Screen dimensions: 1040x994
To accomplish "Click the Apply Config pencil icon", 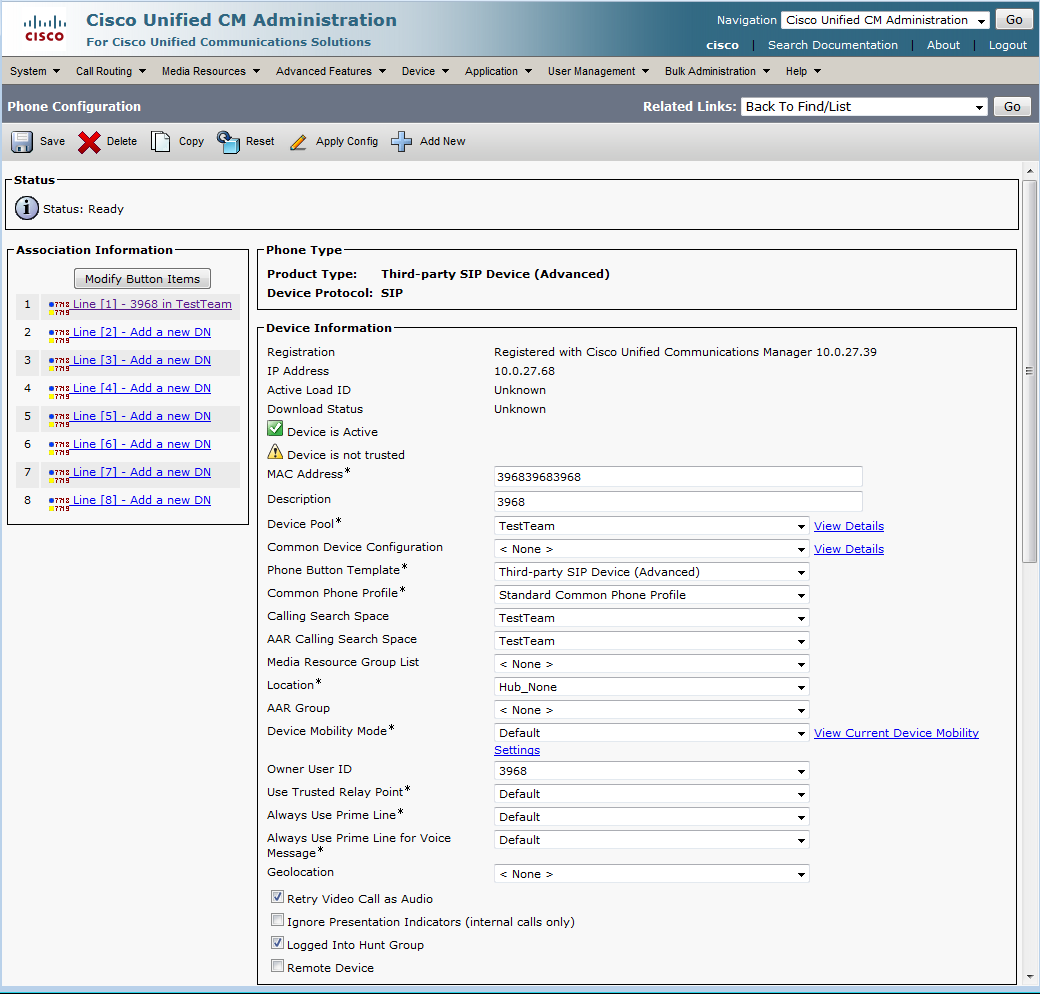I will click(298, 142).
